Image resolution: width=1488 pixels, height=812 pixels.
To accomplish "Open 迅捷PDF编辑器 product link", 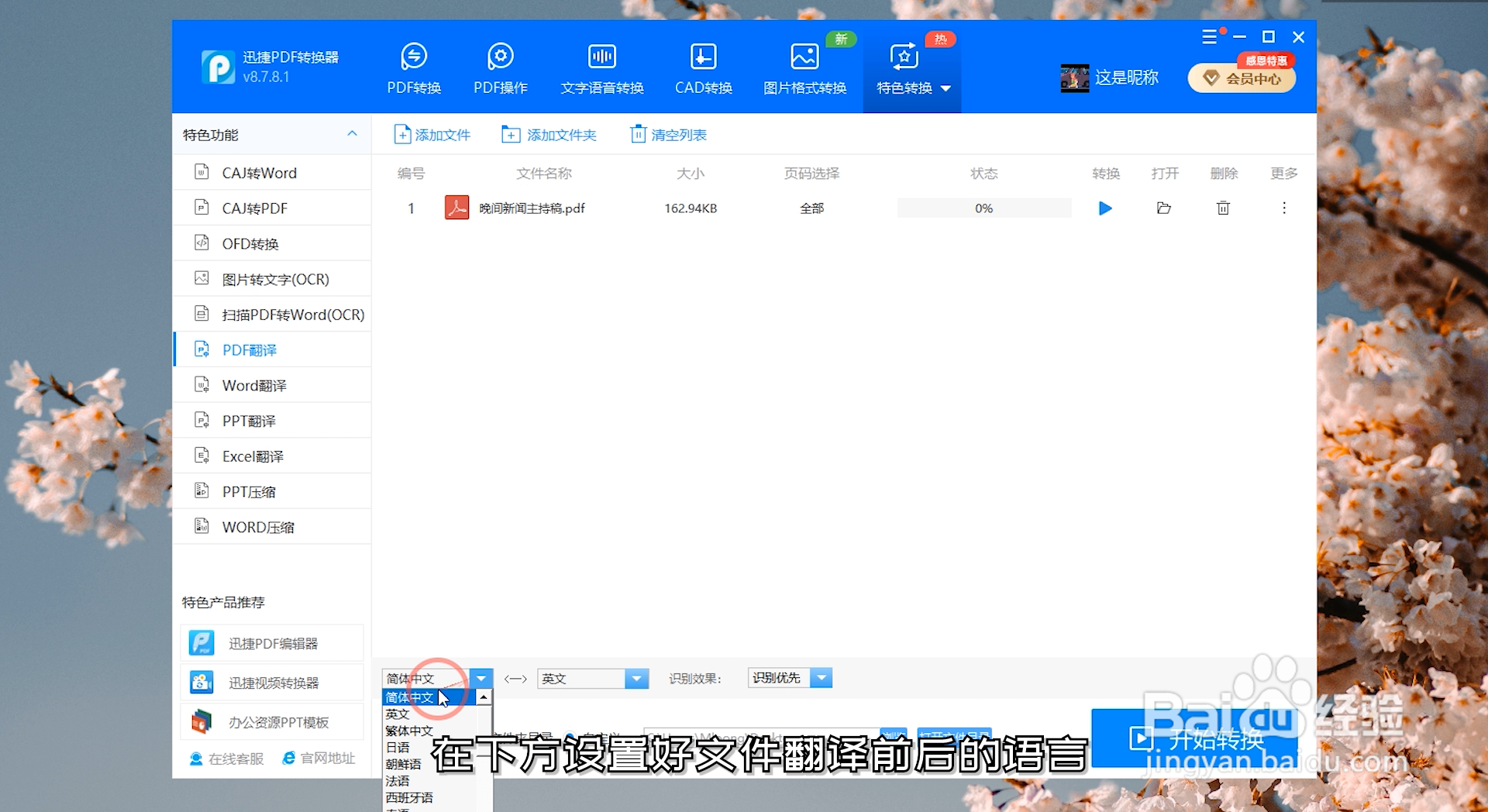I will (x=272, y=643).
